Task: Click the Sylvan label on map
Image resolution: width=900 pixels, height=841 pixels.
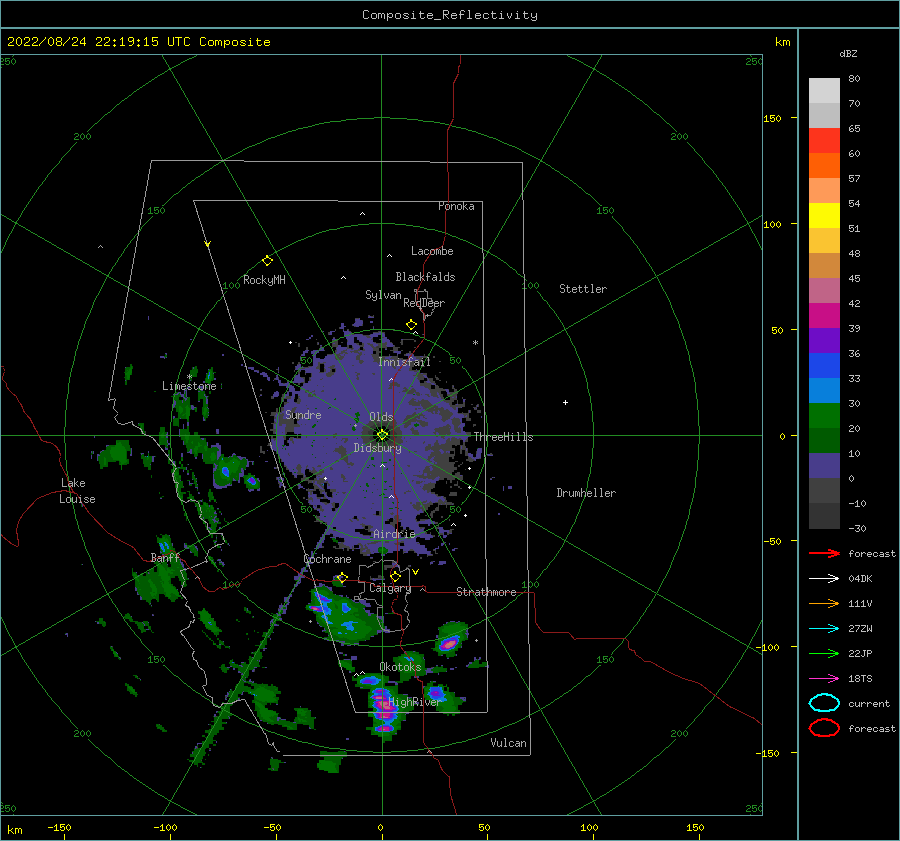Action: click(x=383, y=295)
